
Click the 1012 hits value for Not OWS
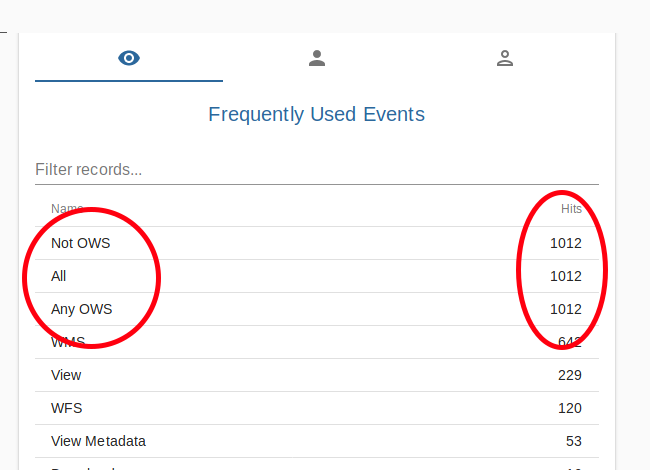(x=565, y=243)
